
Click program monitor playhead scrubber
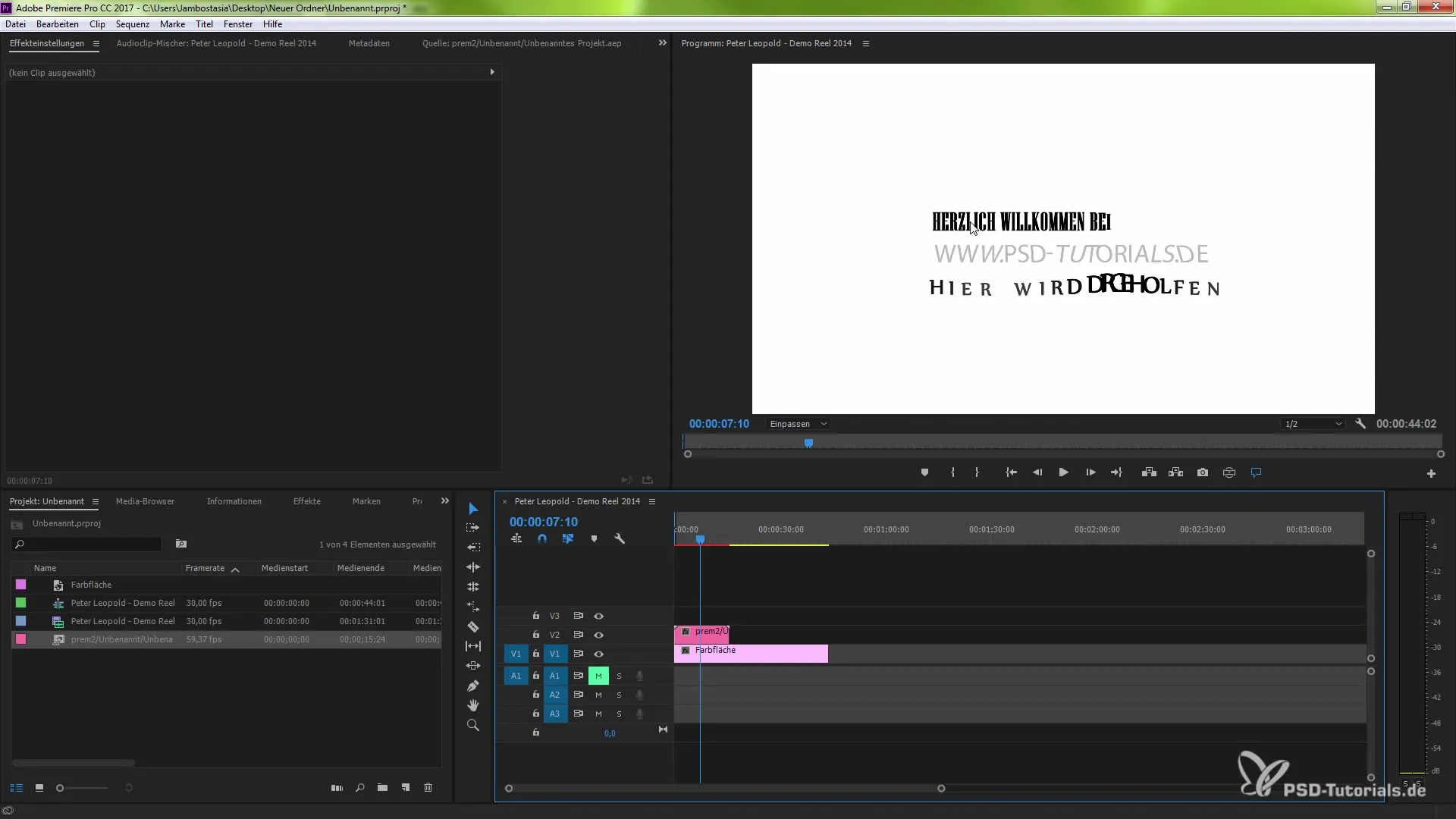[808, 443]
